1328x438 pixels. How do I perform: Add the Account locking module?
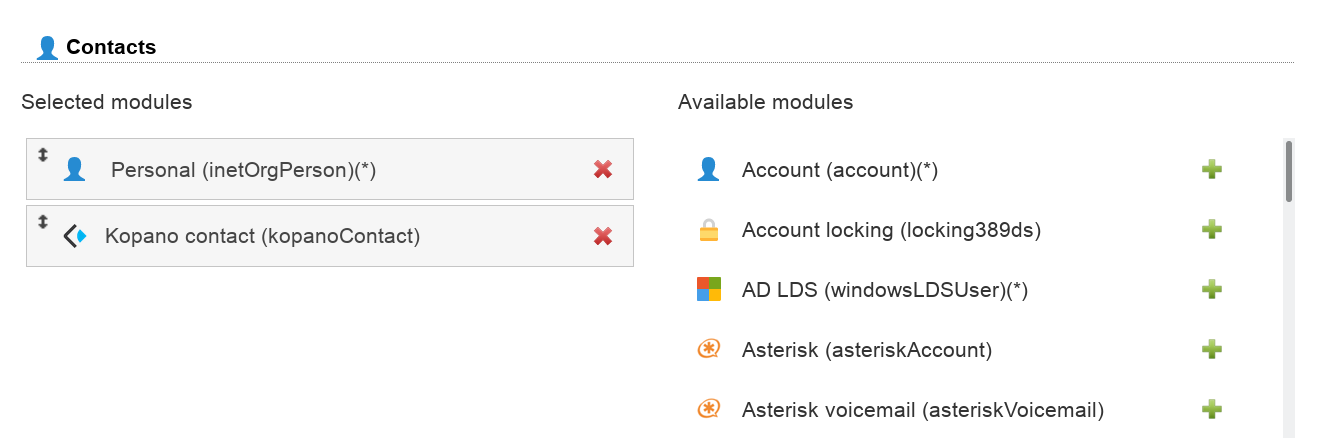(1211, 230)
